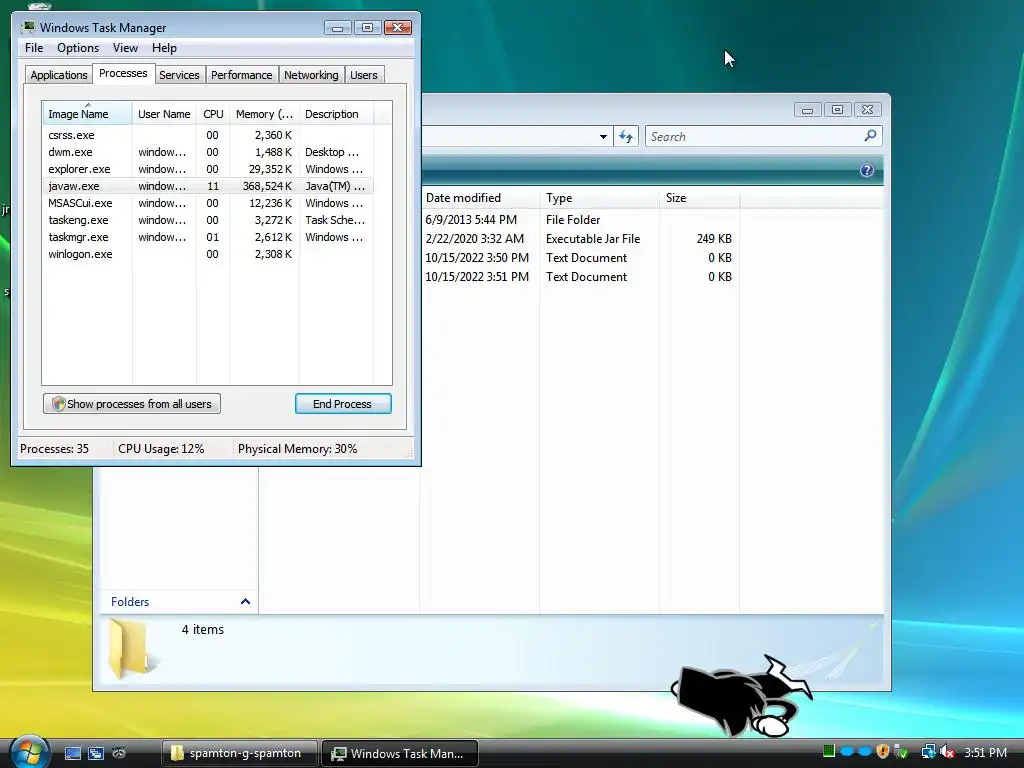Switch to the Applications tab

(x=59, y=75)
